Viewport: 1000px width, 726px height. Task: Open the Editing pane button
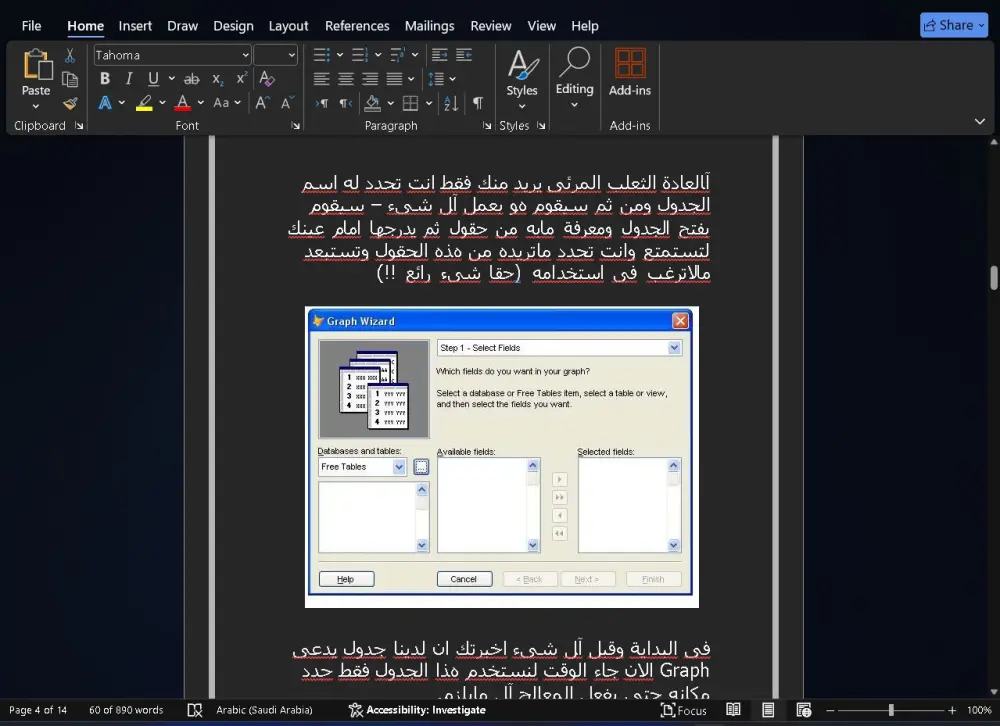coord(574,80)
